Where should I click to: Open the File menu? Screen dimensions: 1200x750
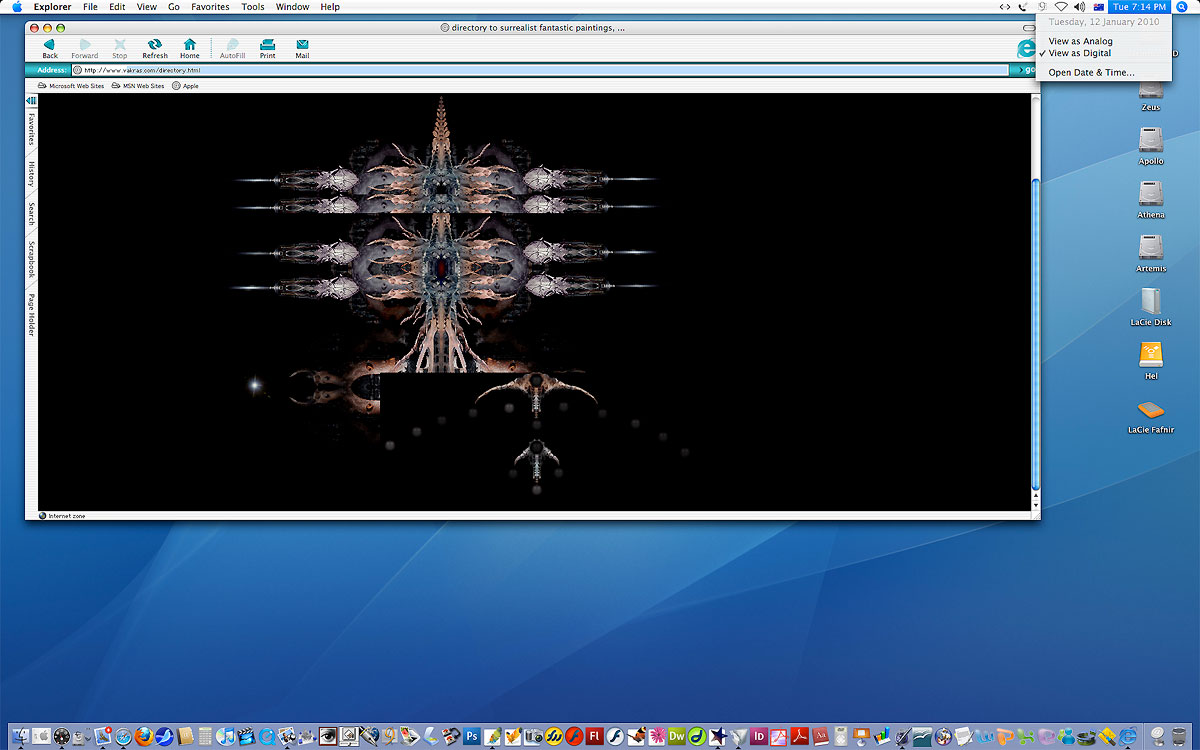click(x=90, y=7)
